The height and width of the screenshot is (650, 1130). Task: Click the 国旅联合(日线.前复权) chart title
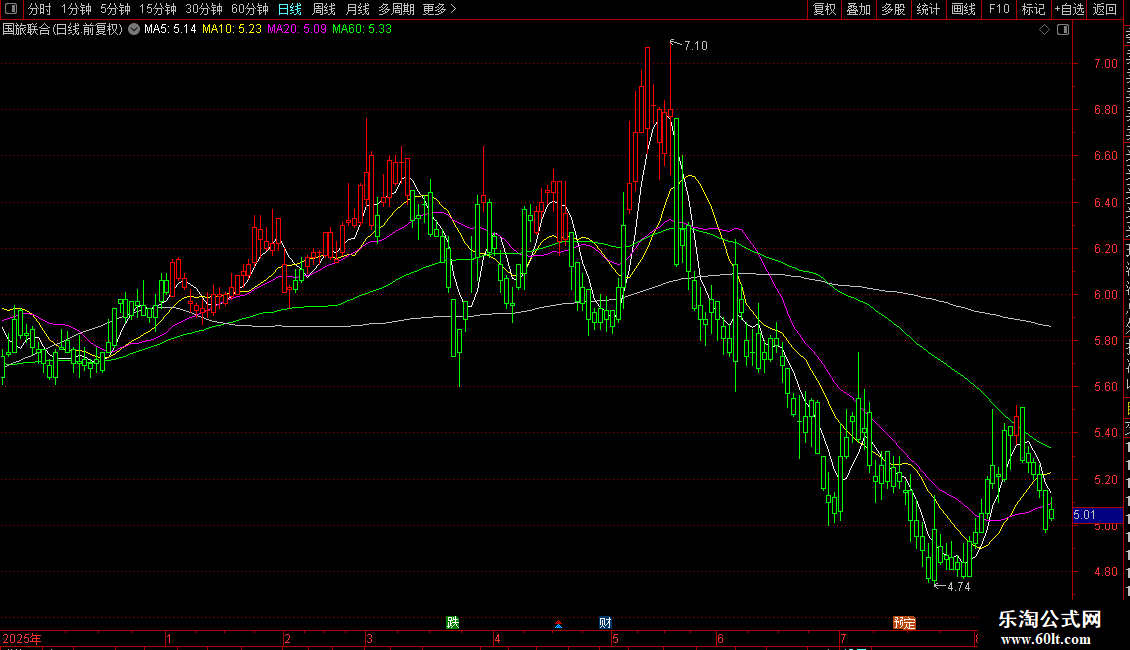[63, 30]
